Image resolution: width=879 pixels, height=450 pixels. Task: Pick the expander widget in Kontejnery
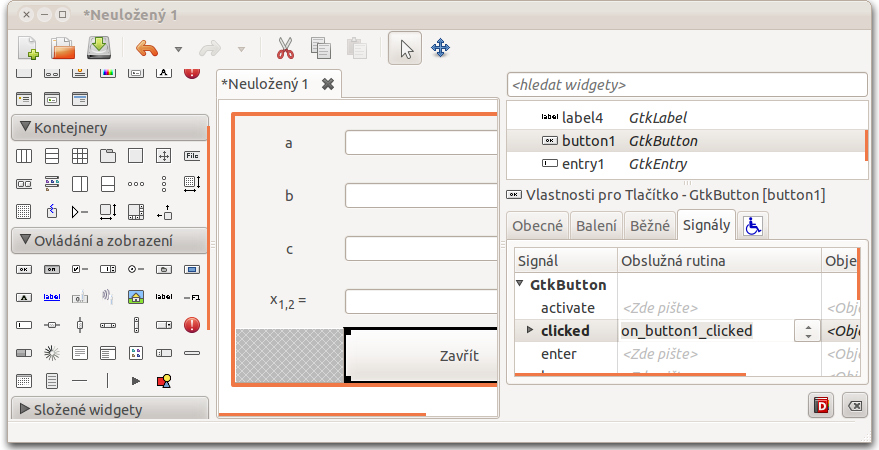(x=80, y=212)
